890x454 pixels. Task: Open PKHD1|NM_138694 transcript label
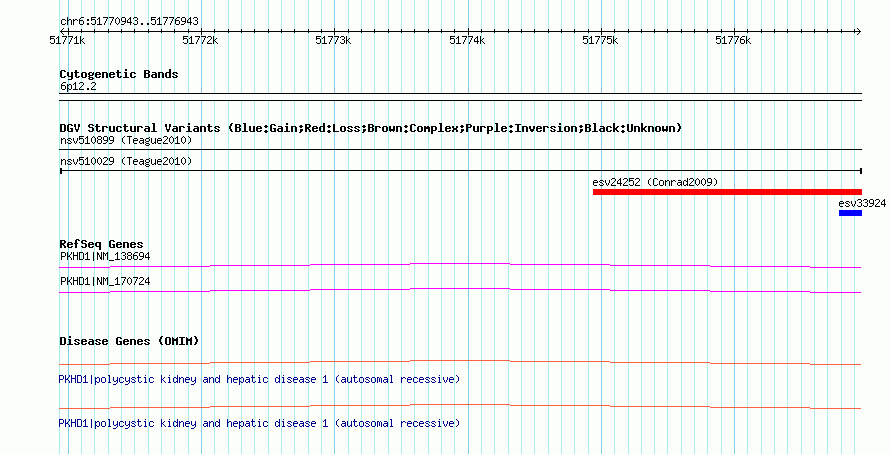(105, 257)
